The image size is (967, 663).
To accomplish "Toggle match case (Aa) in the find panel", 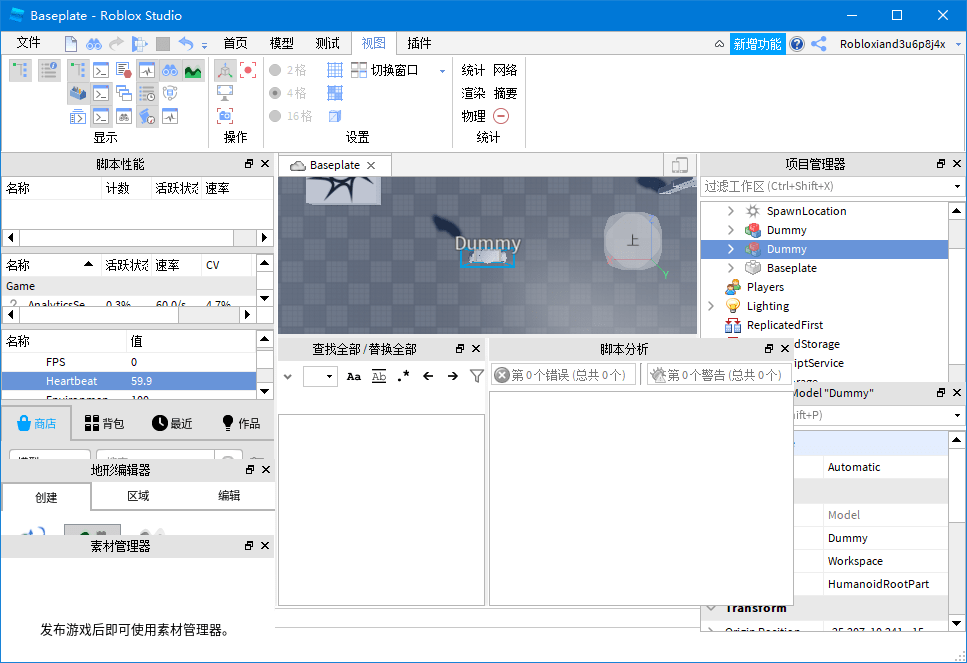I will [354, 376].
